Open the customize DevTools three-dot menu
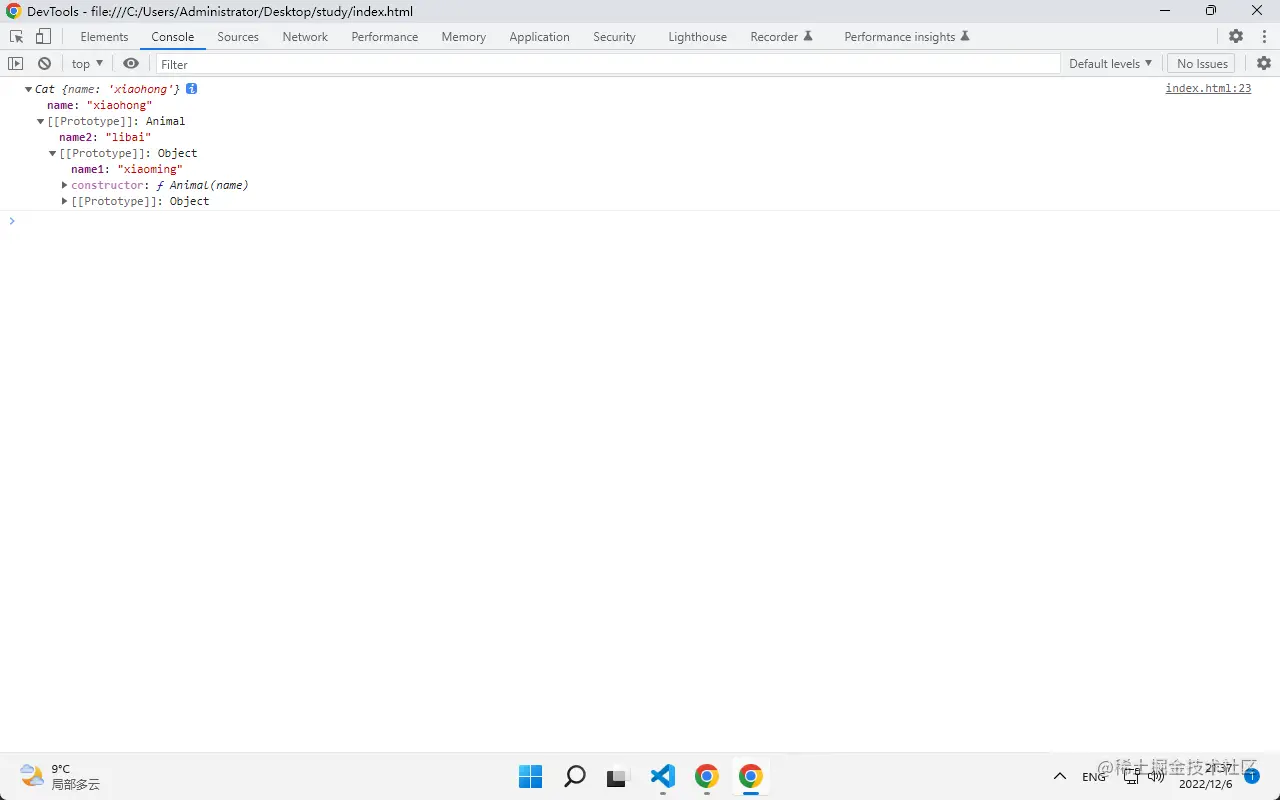Screen dimensions: 1280x800 pyautogui.click(x=1264, y=36)
